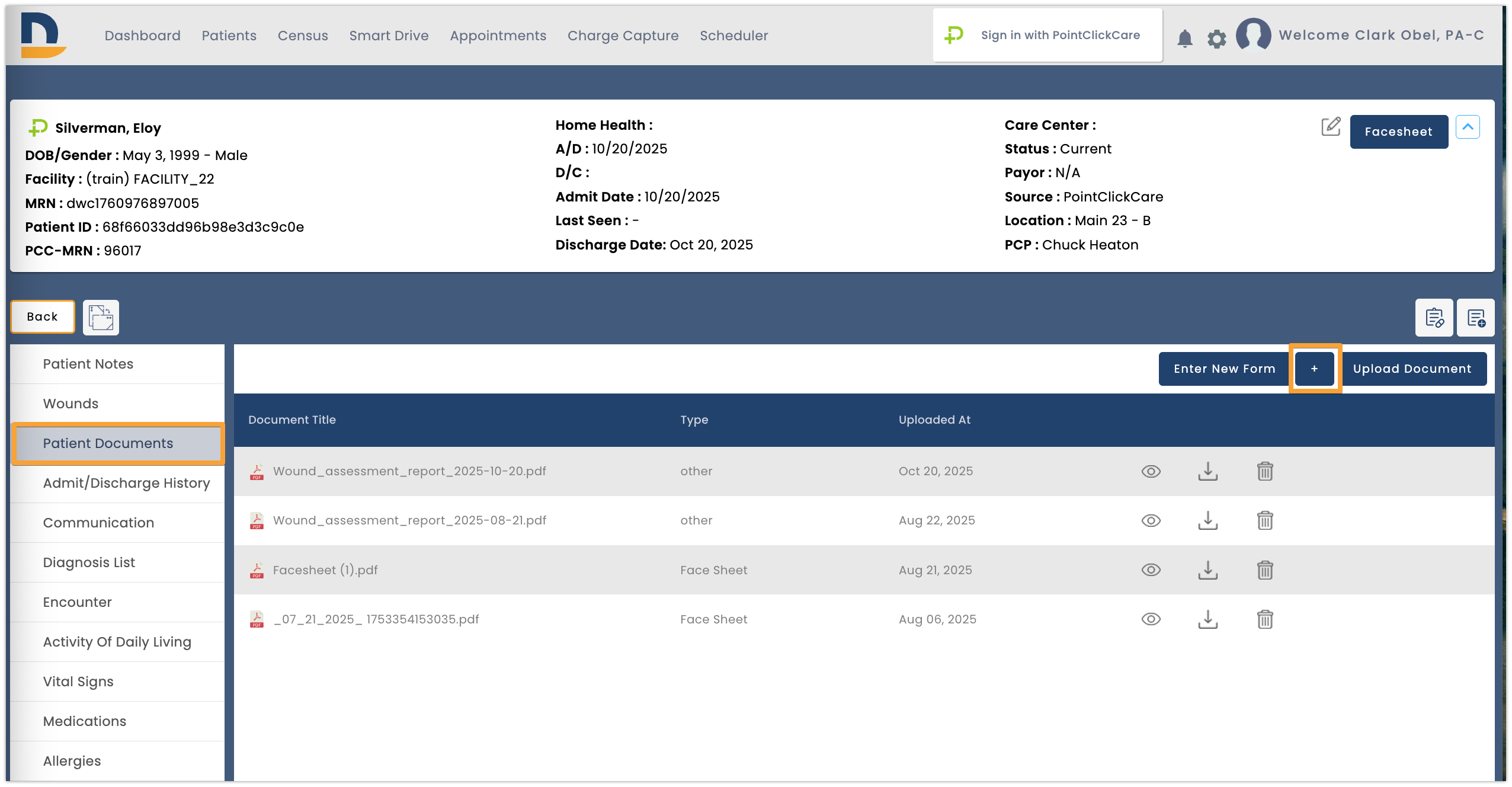Select the clipboard-with-pill prescriptions icon
This screenshot has width=1512, height=787.
click(1434, 318)
